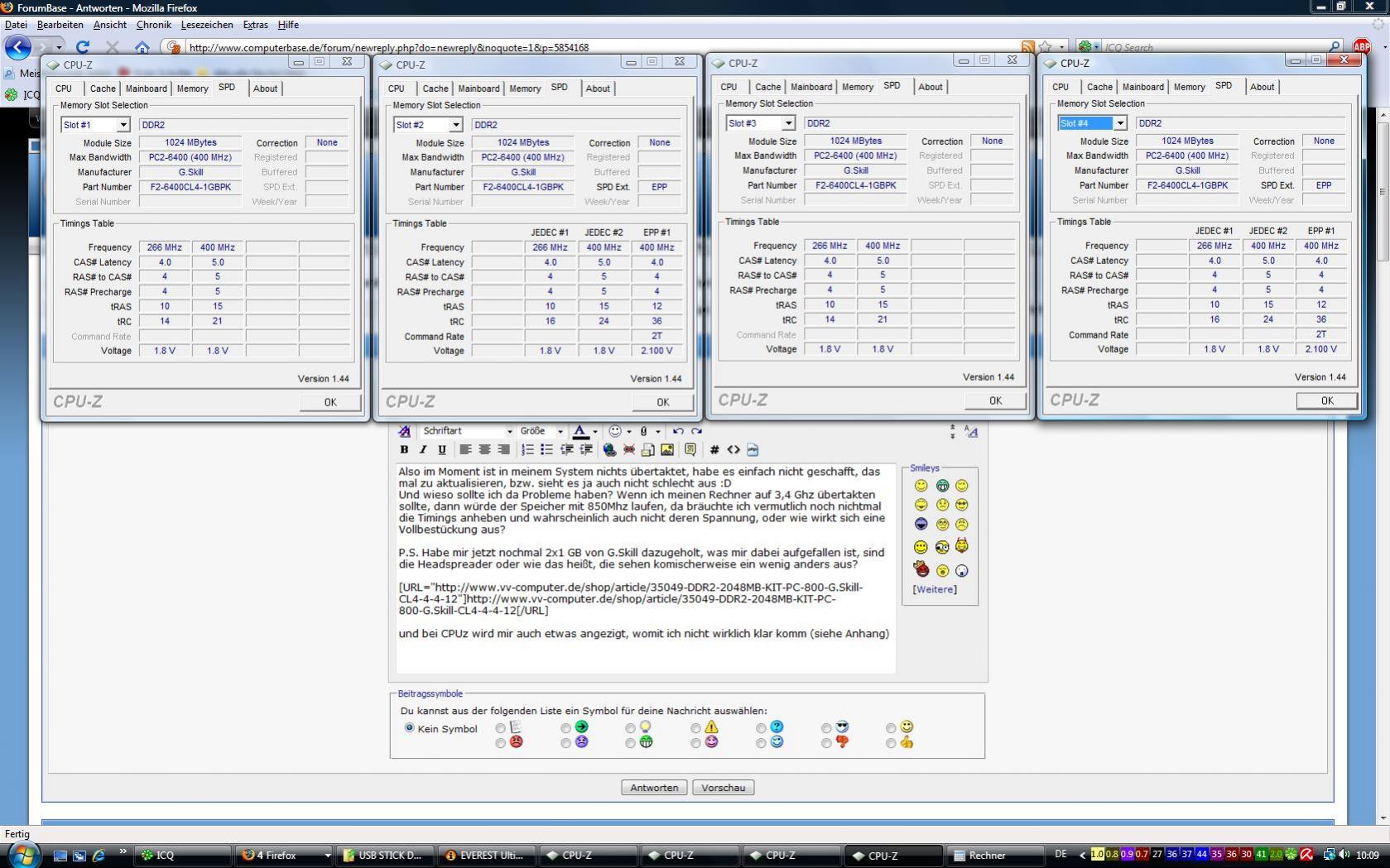Image resolution: width=1390 pixels, height=868 pixels.
Task: Open the Rechner taskbar button
Action: tap(995, 856)
